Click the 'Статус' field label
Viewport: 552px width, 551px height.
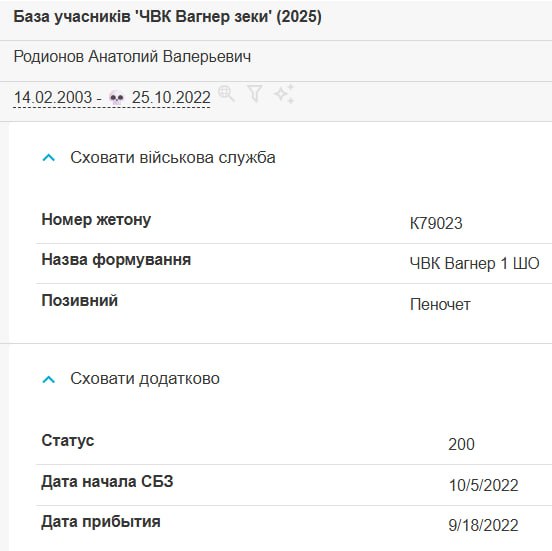click(68, 440)
